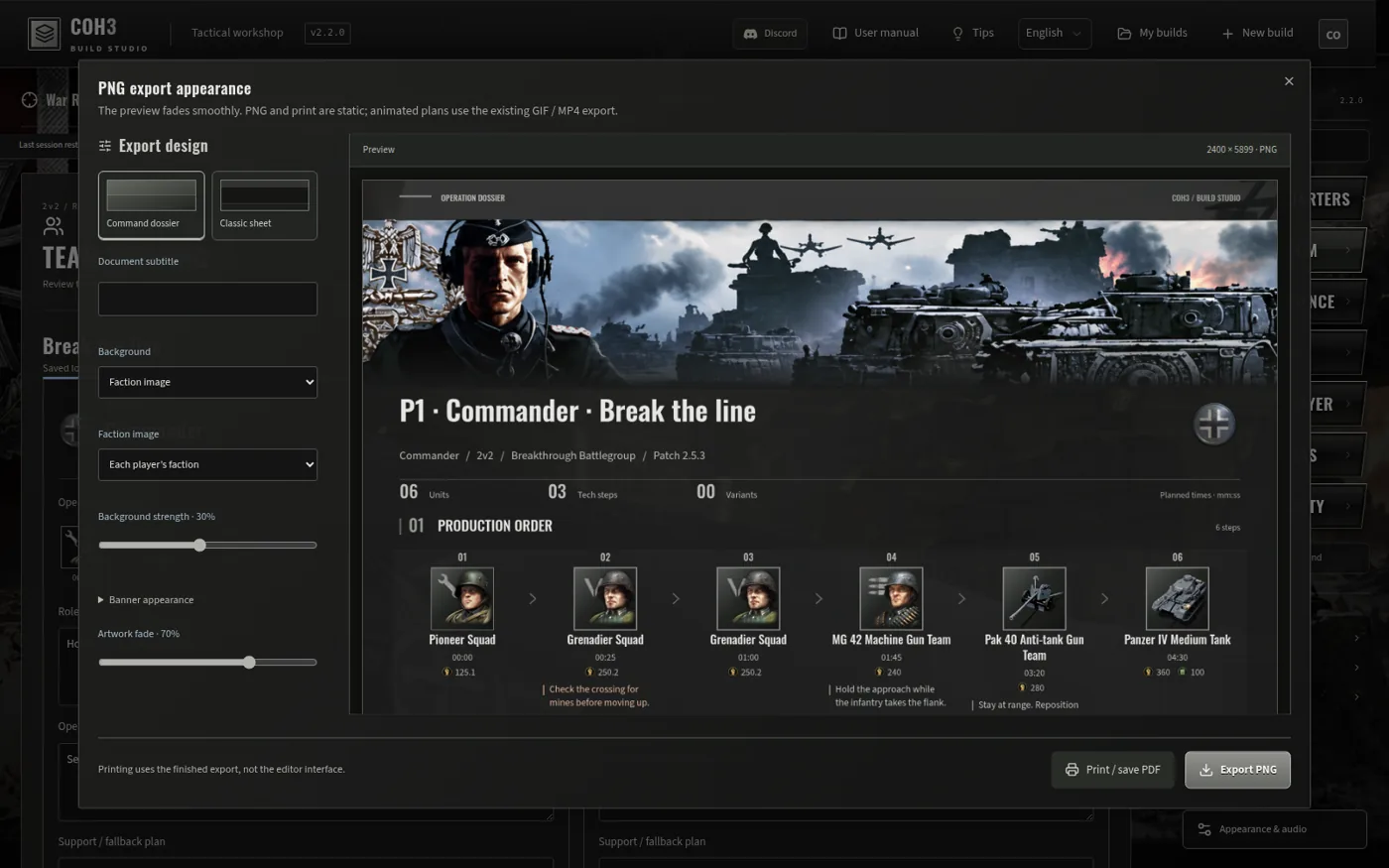Click 'Hold the approach while' note
The image size is (1389, 868).
[890, 695]
